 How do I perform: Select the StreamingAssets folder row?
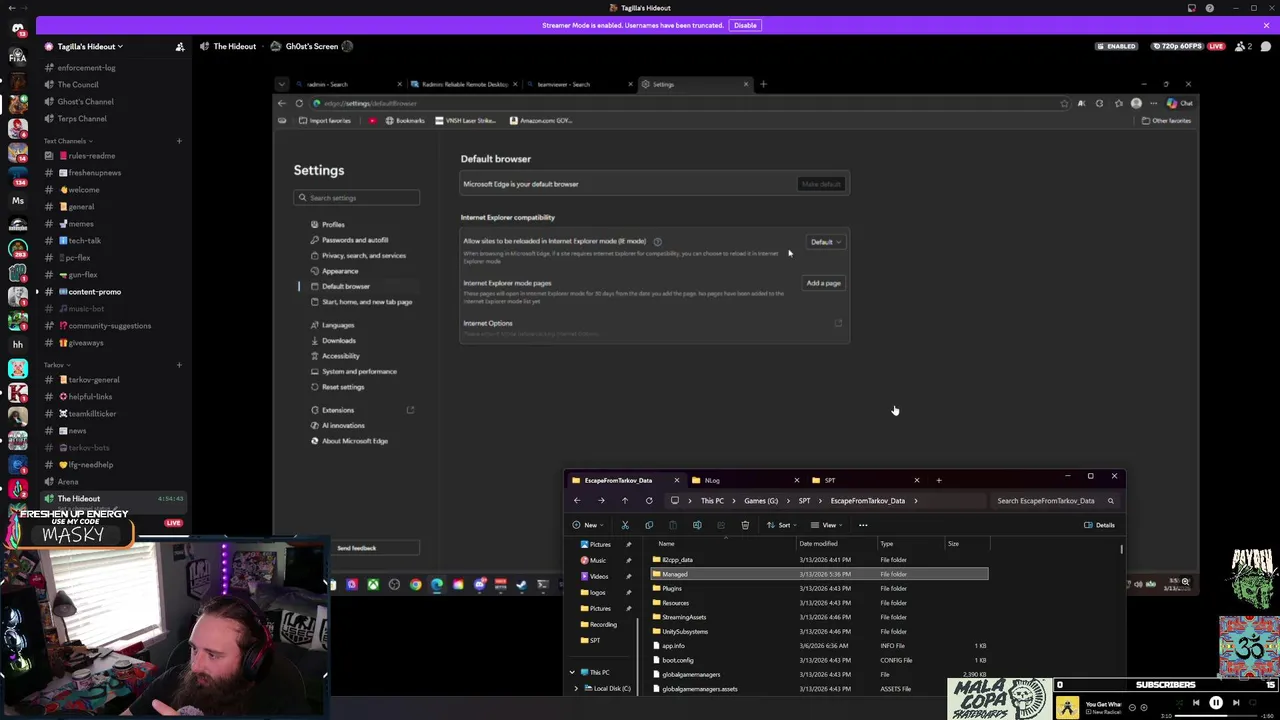pos(819,617)
